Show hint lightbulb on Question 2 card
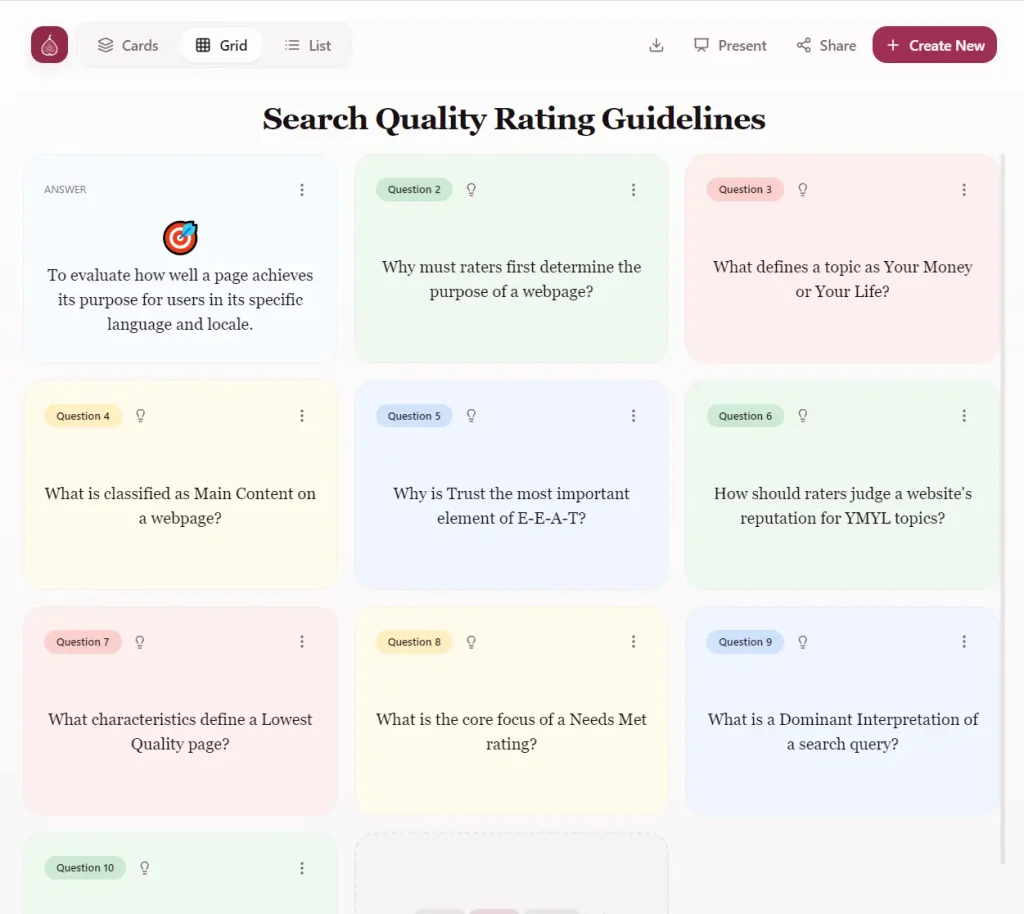 [x=471, y=189]
